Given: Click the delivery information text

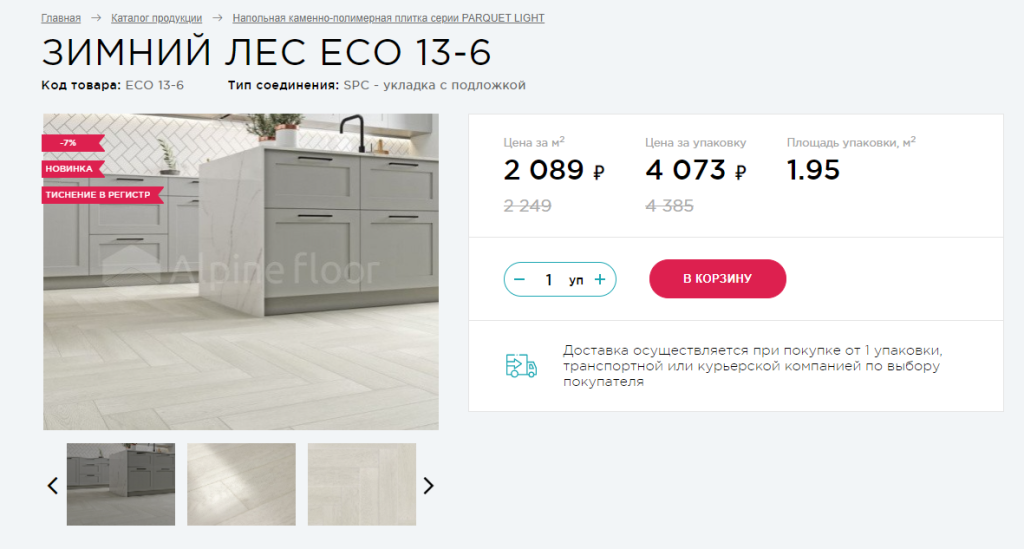Looking at the screenshot, I should [752, 366].
